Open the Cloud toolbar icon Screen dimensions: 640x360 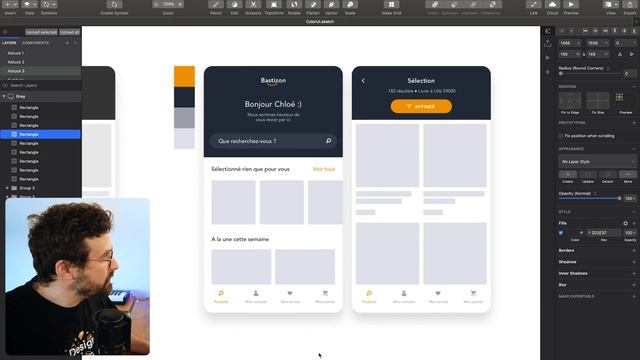tap(552, 5)
